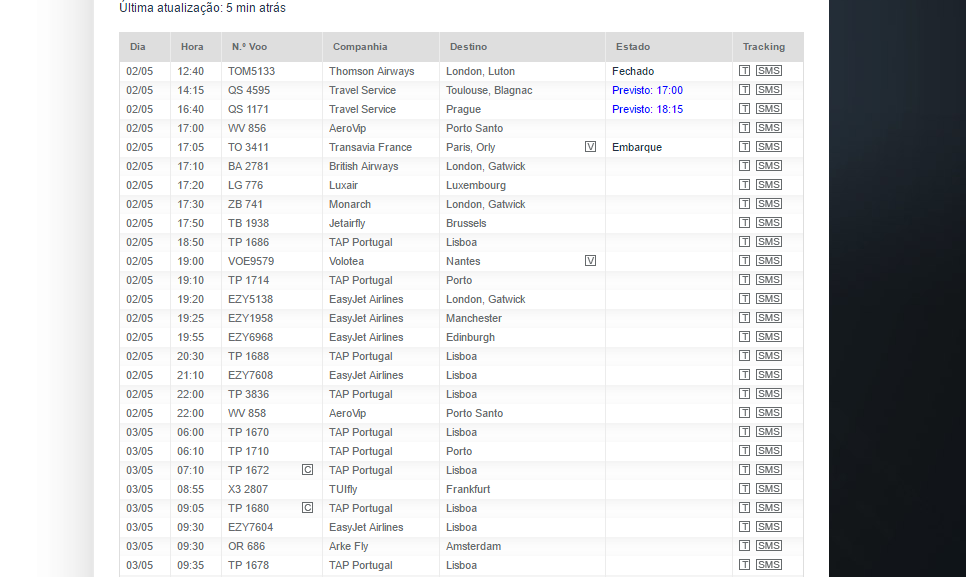
Task: Open SMS alerts for flight EZY5138
Action: coord(769,299)
